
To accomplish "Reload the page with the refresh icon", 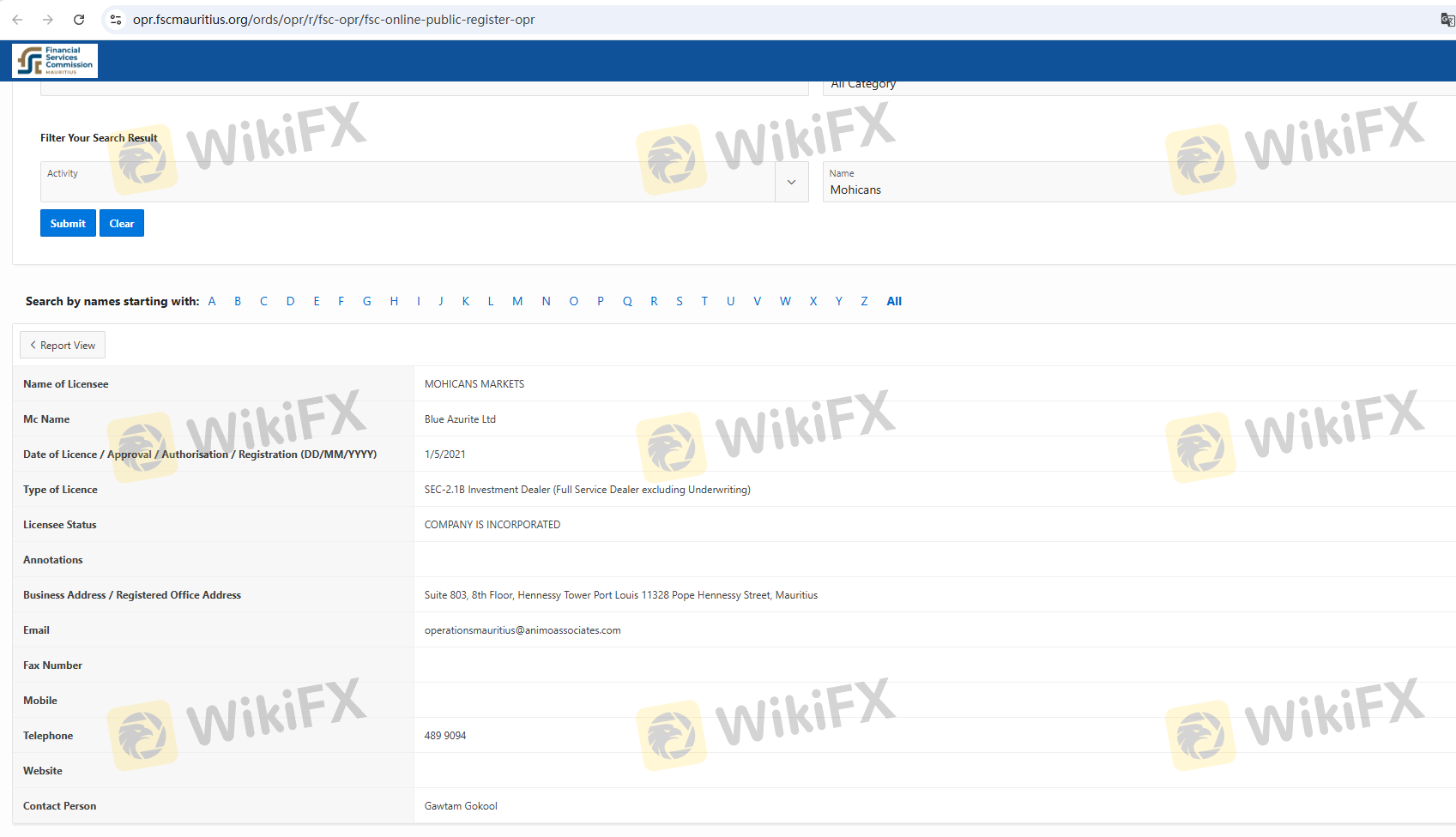I will [x=79, y=20].
